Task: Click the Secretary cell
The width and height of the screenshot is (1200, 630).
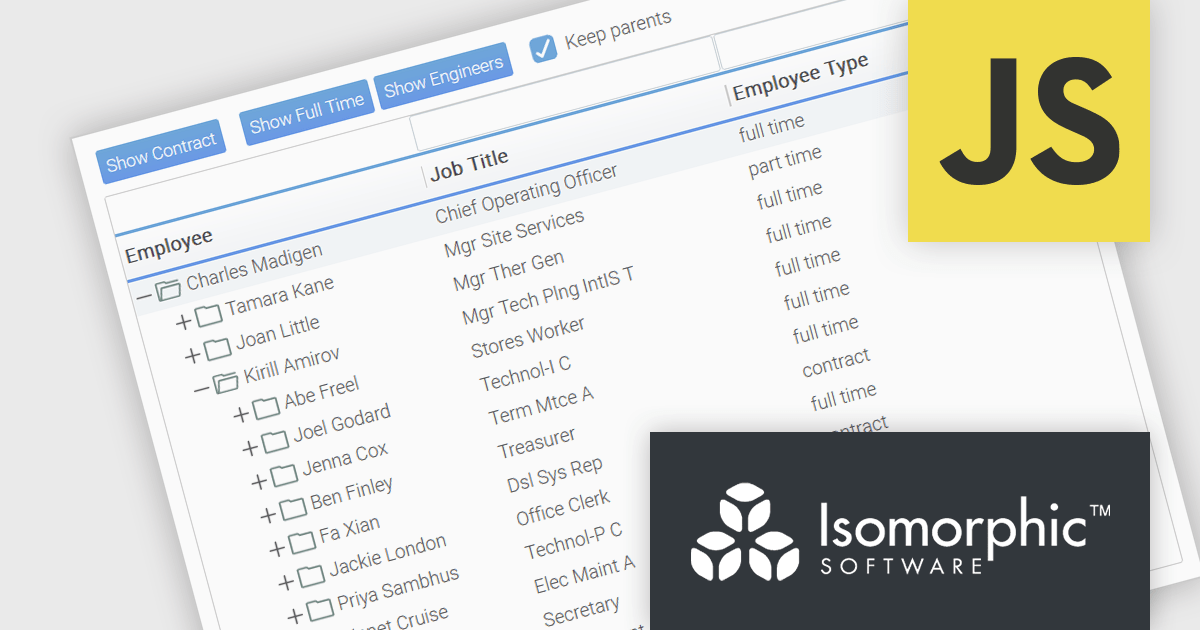Action: pyautogui.click(x=581, y=612)
